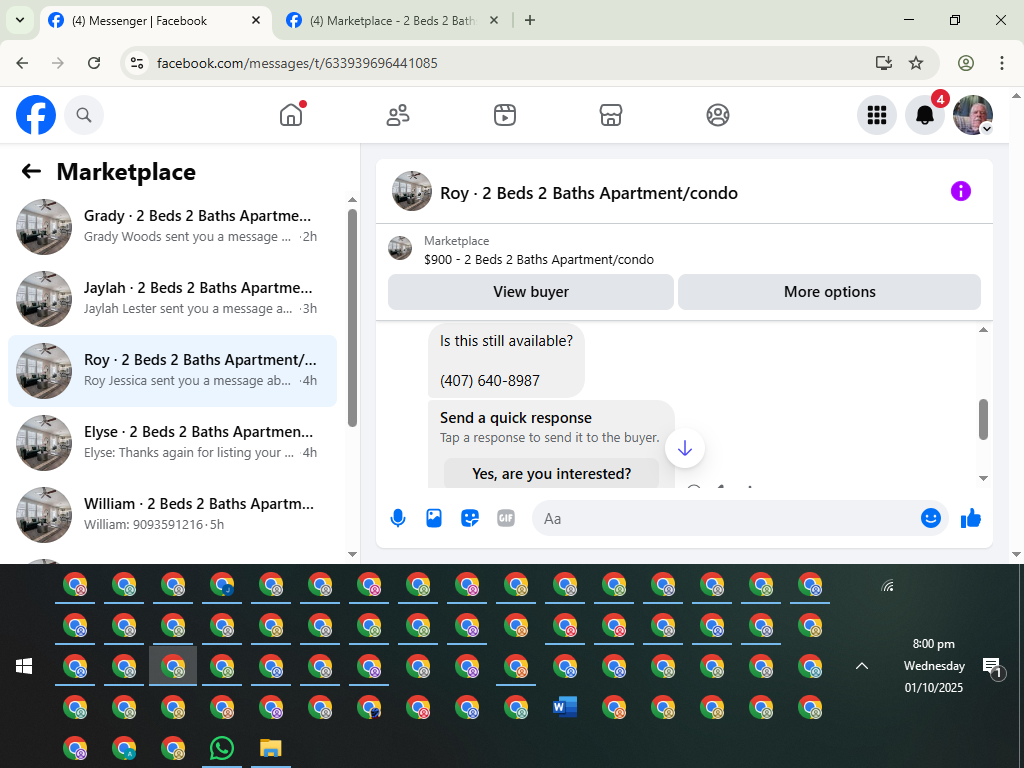Click the address bar URL

click(x=297, y=63)
